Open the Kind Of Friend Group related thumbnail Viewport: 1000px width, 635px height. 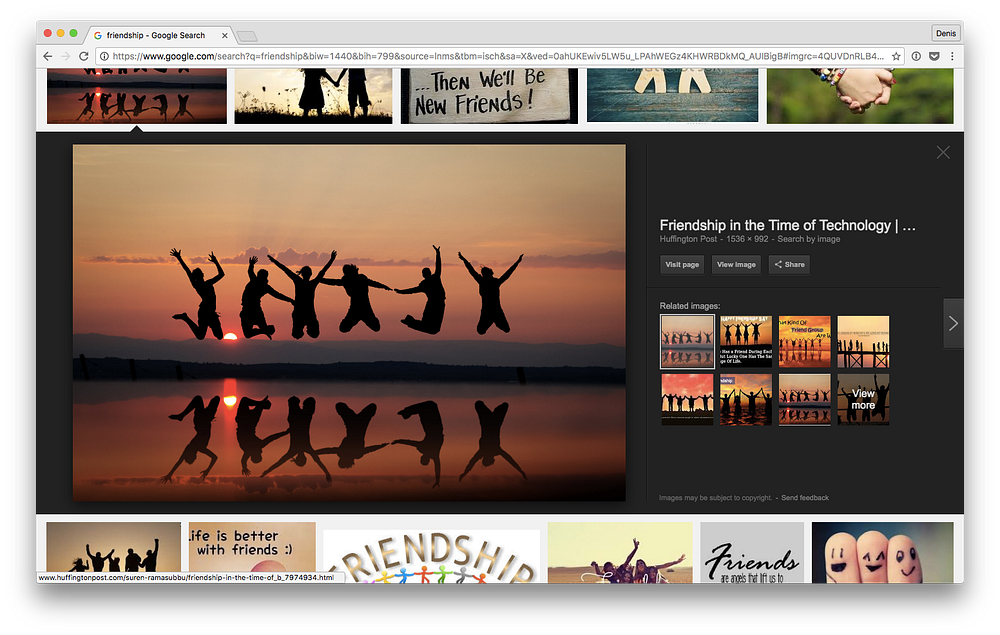pos(805,341)
